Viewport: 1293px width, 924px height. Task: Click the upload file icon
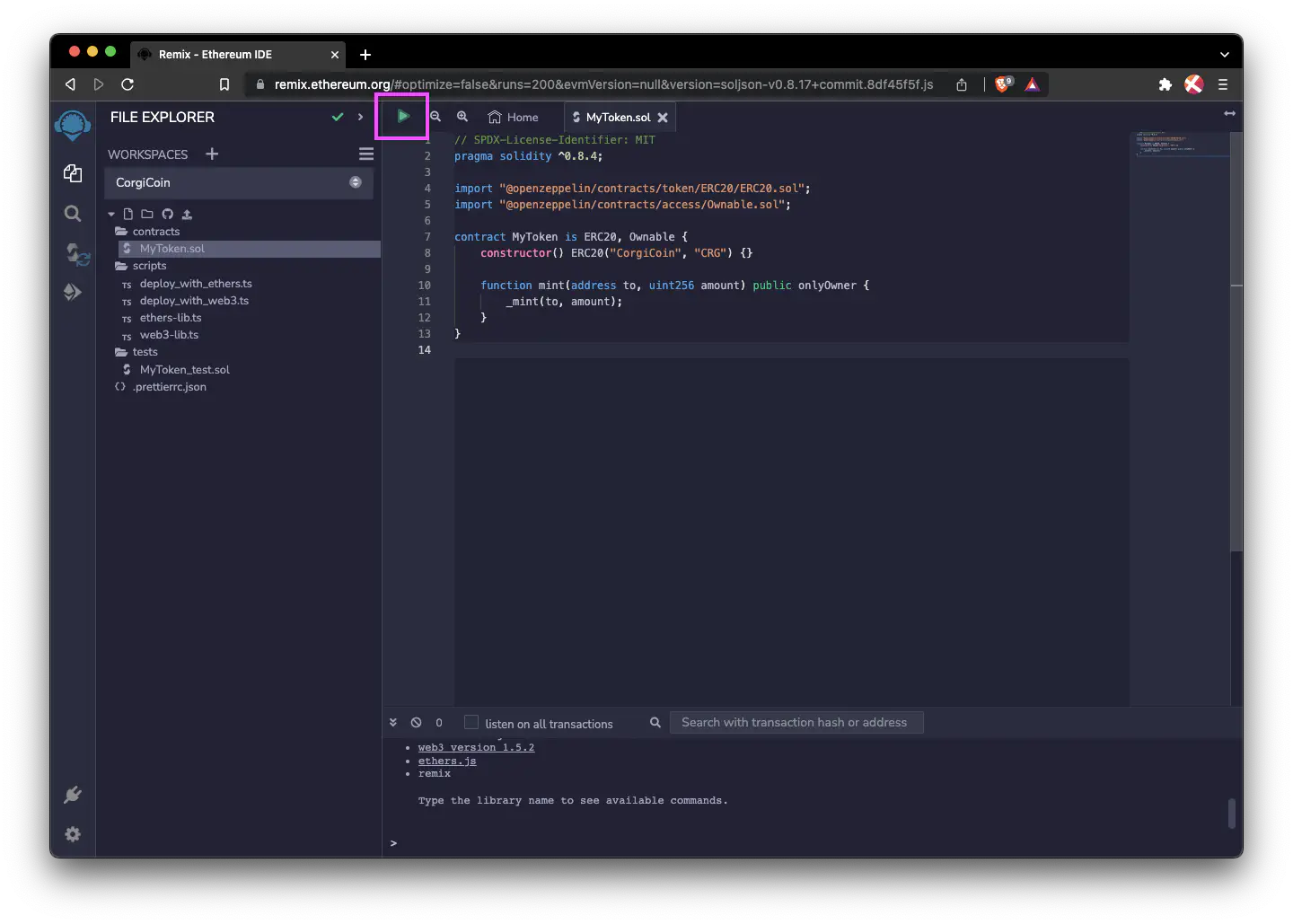coord(187,214)
